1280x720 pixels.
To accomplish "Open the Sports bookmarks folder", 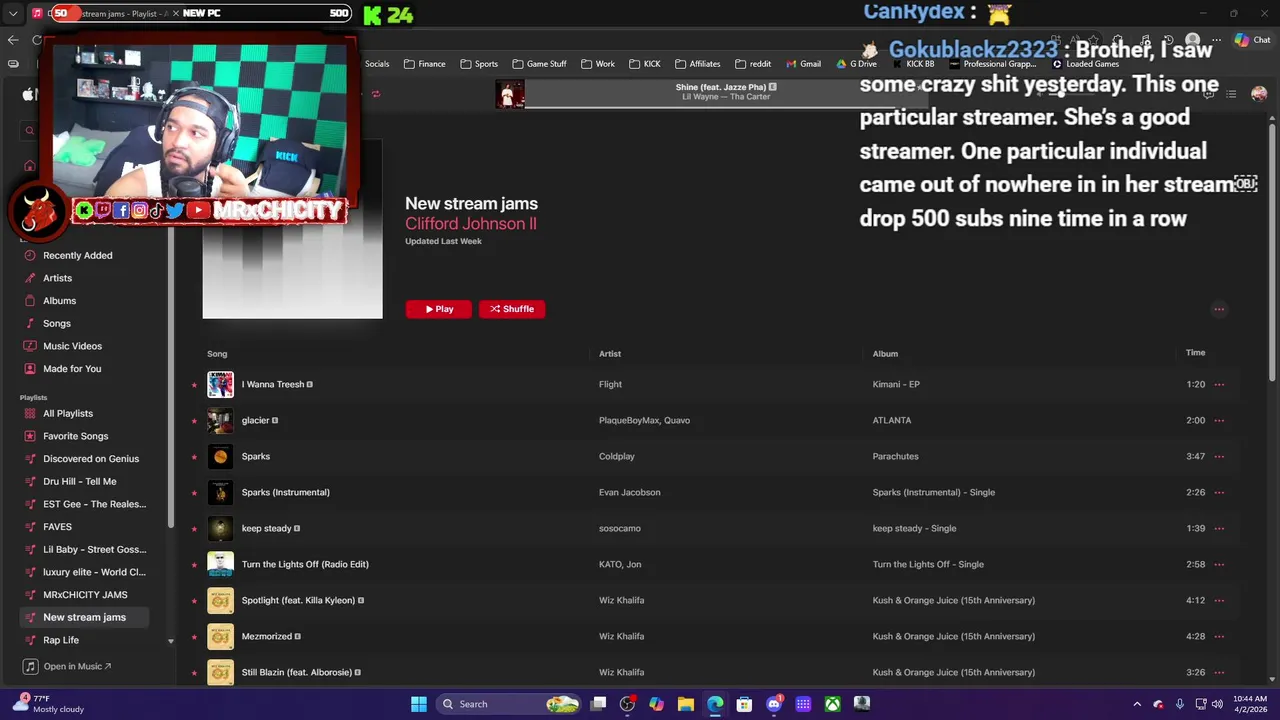I will 479,64.
